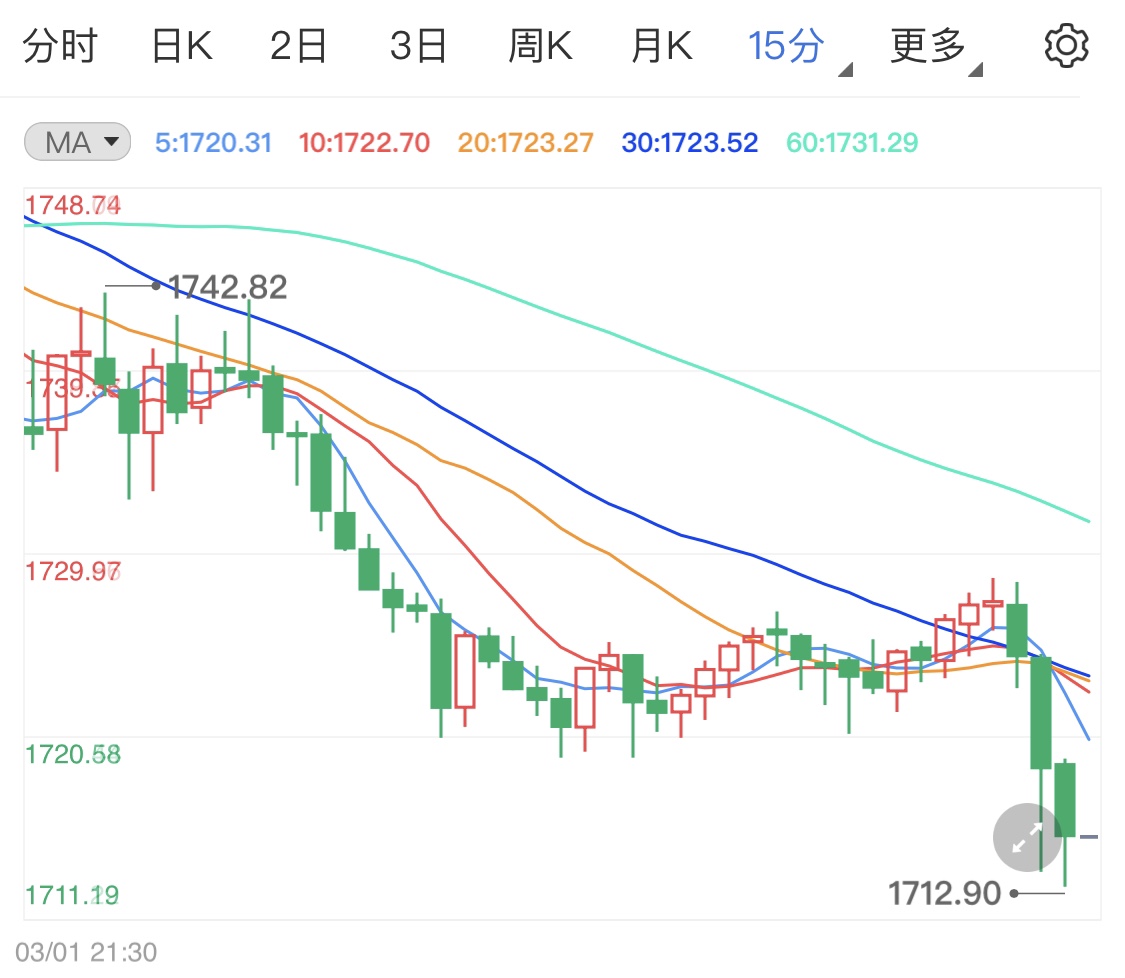The width and height of the screenshot is (1125, 978).
Task: Click the 03/01 21:30 time label
Action: click(86, 952)
